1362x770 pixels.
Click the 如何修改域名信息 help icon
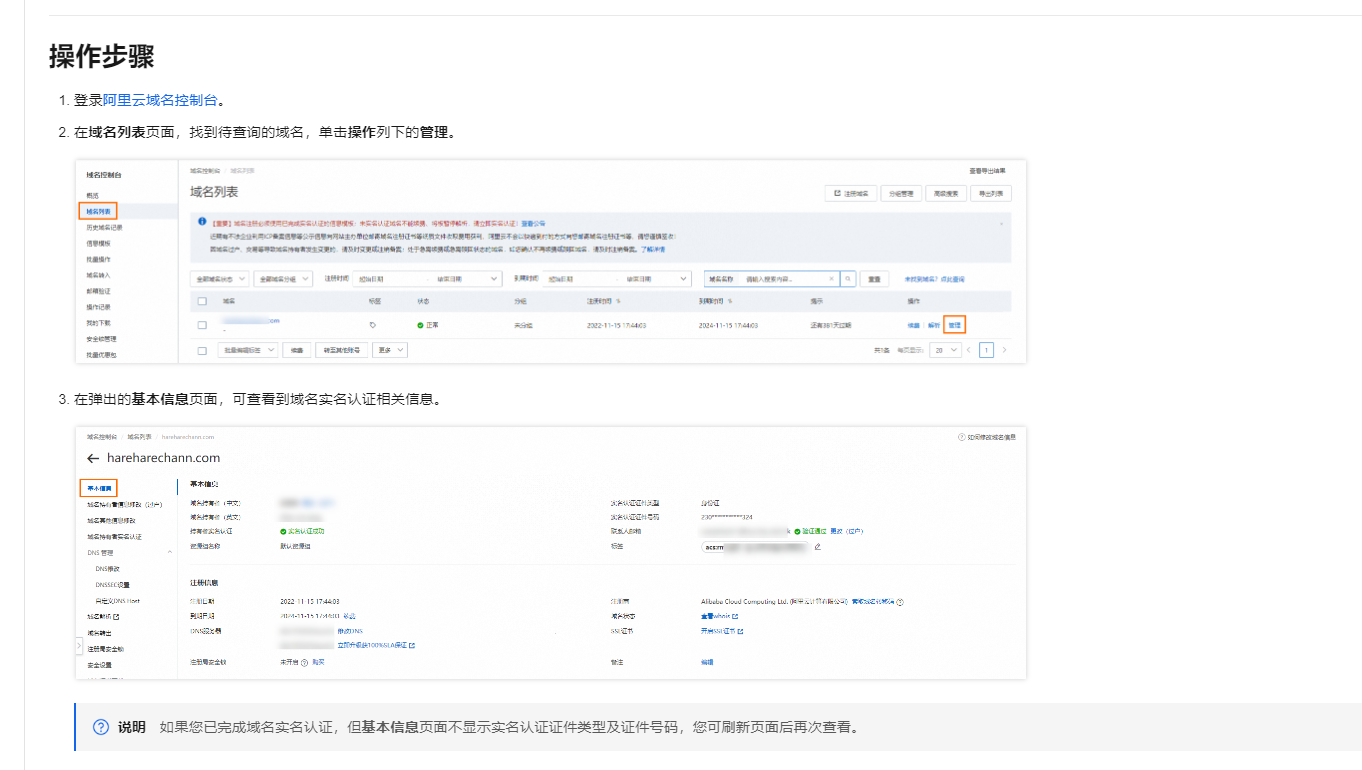point(961,437)
